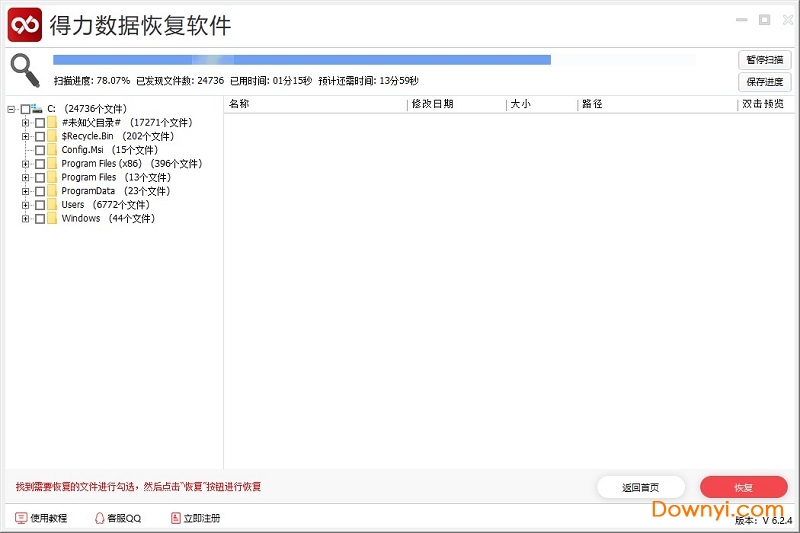The width and height of the screenshot is (800, 533).
Task: Expand the Program Files (x86) node
Action: pos(25,164)
